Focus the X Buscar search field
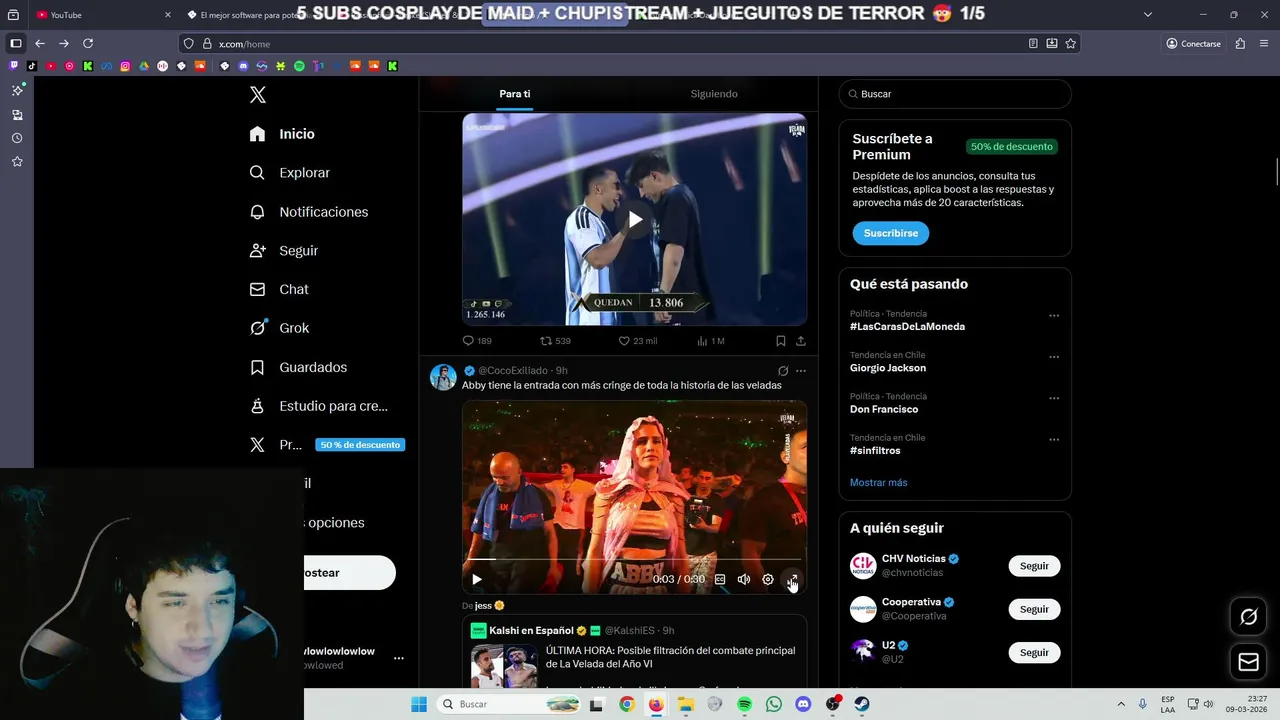1280x720 pixels. tap(955, 94)
